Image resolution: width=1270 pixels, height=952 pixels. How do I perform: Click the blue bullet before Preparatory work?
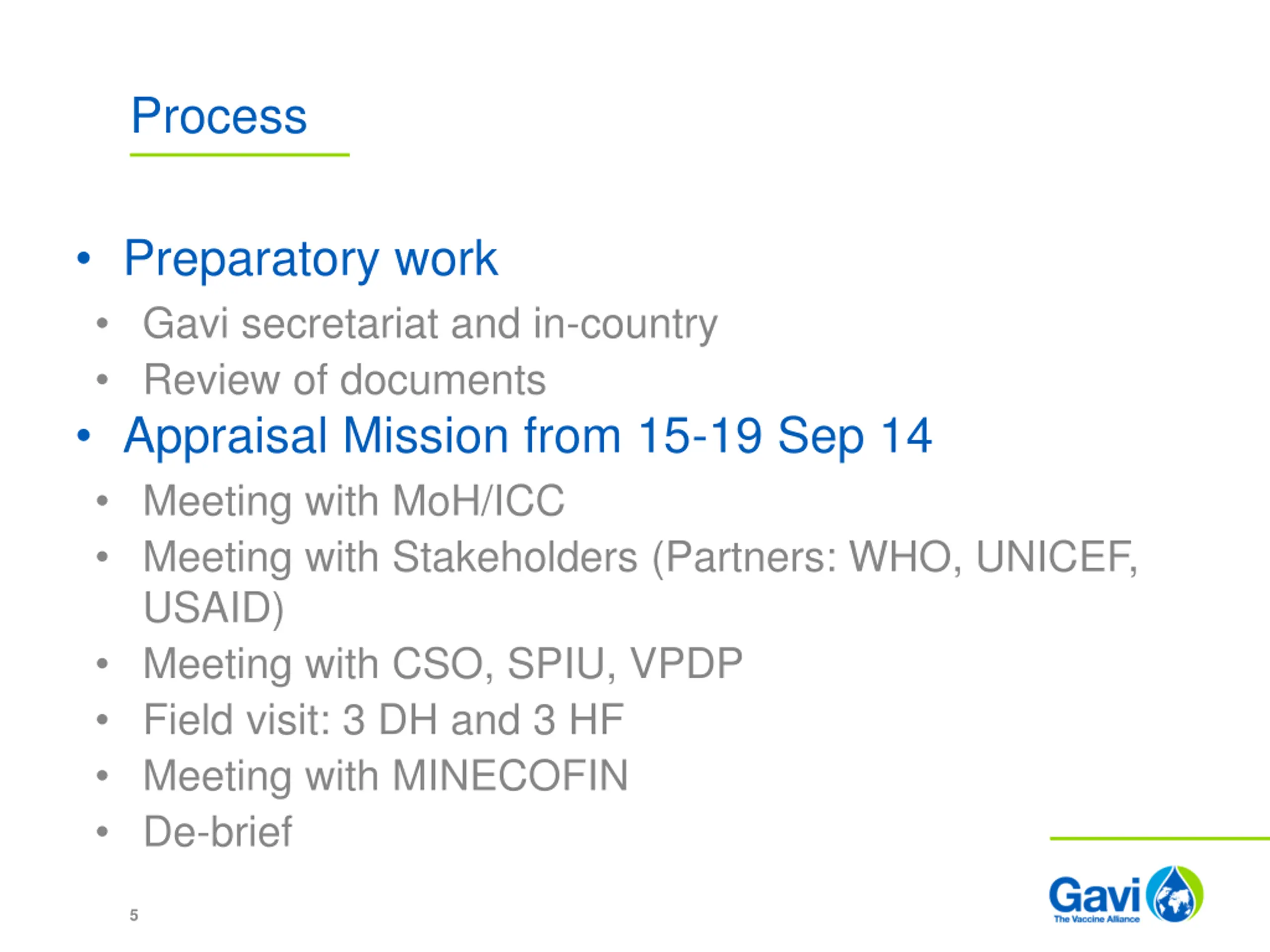(x=84, y=258)
